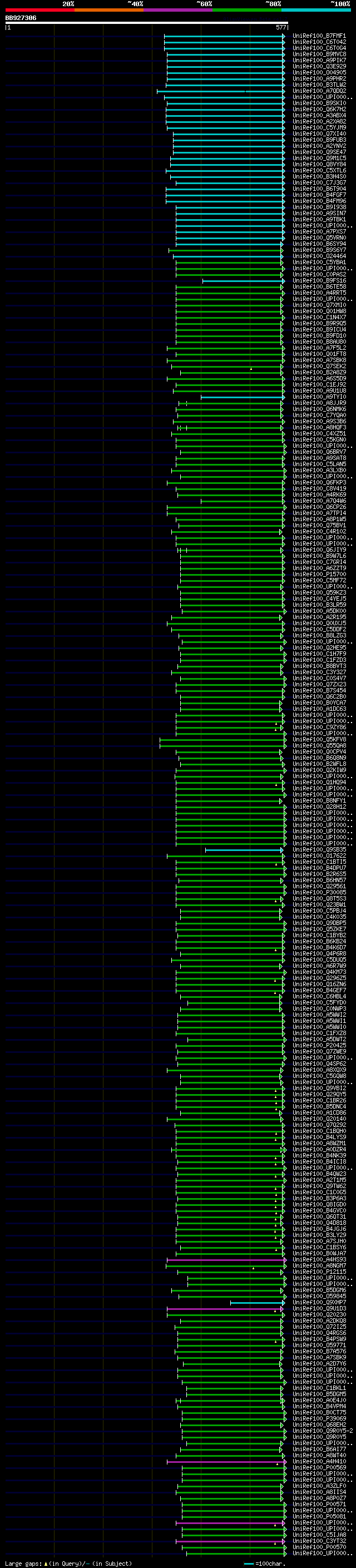The width and height of the screenshot is (356, 1568).
Task: Click the white query sequence bar
Action: [x=147, y=22]
